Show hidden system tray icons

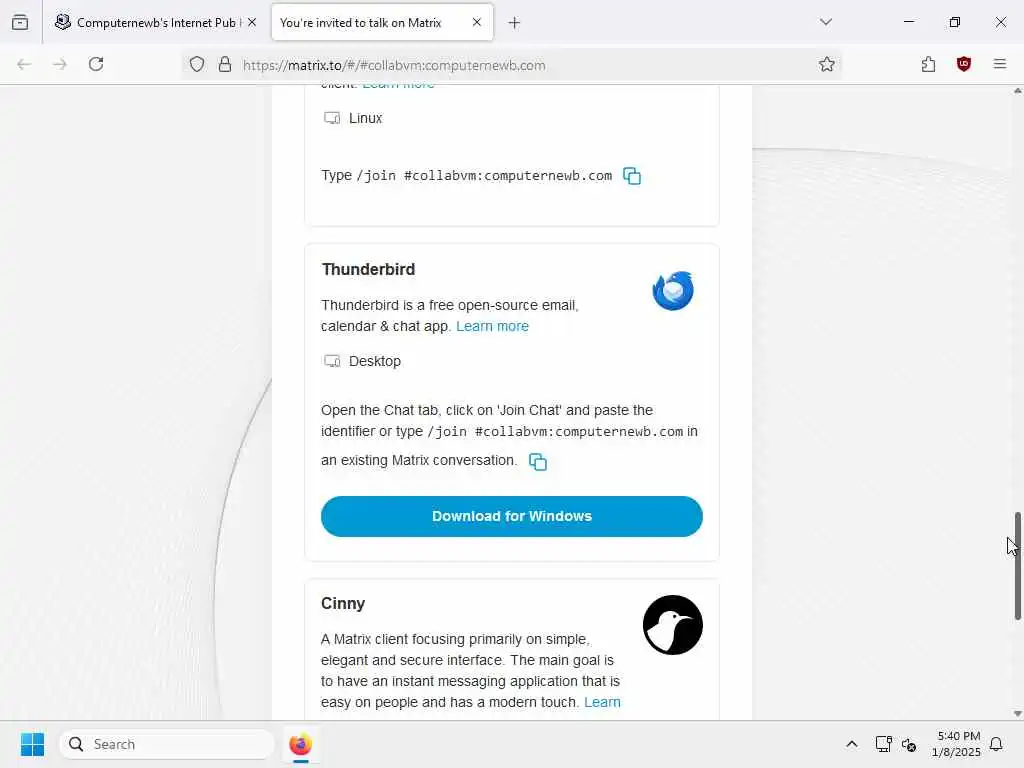(852, 744)
